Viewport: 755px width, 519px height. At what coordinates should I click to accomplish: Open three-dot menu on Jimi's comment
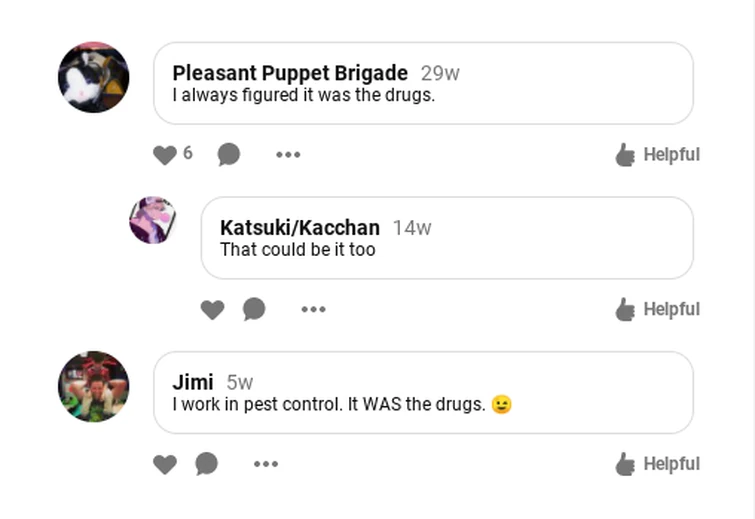266,464
